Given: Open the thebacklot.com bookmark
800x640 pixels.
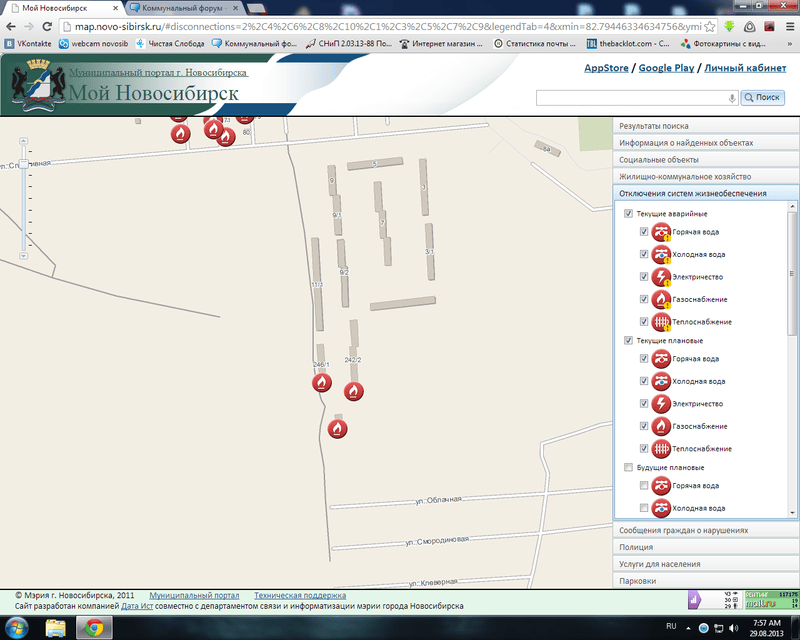Looking at the screenshot, I should pyautogui.click(x=628, y=44).
